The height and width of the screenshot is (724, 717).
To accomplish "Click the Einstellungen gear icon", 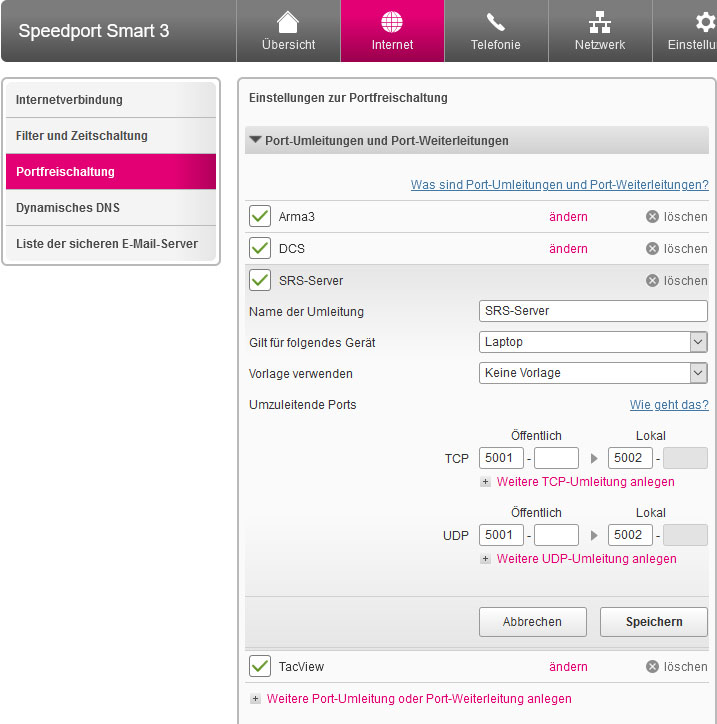I will pyautogui.click(x=705, y=22).
